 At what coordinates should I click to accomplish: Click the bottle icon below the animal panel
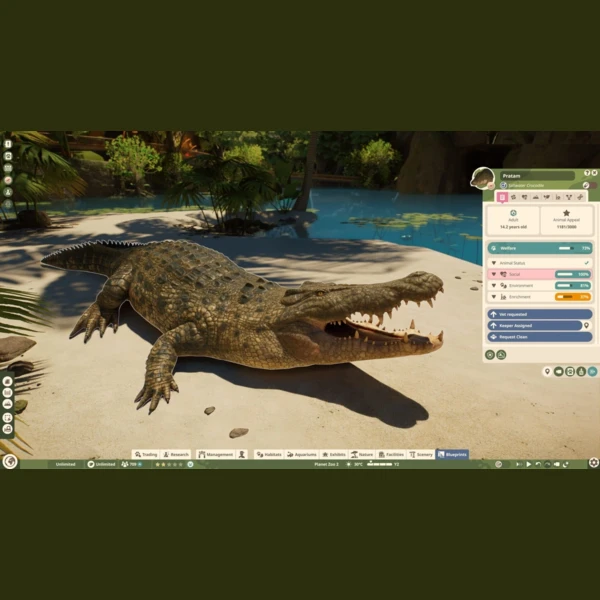pos(581,371)
